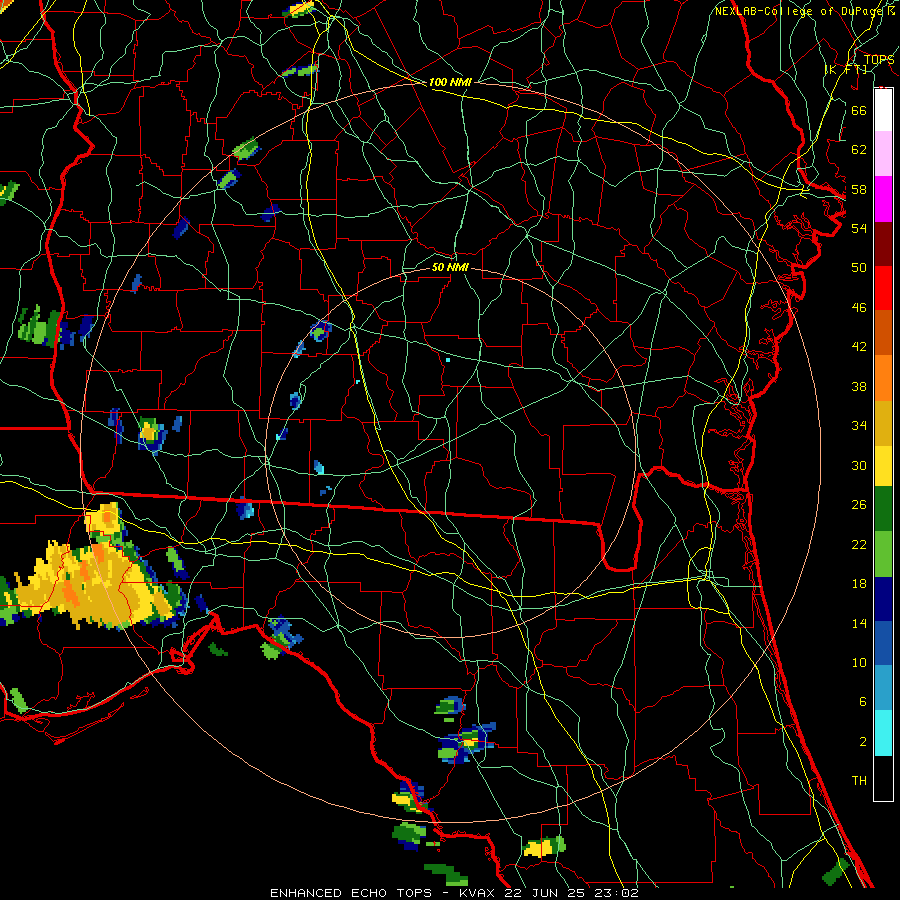
Task: Click the yellow swatch on the tops scale
Action: (883, 465)
